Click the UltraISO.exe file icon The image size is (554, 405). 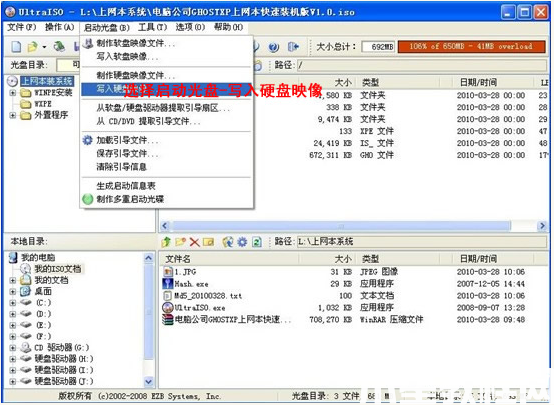(x=167, y=307)
